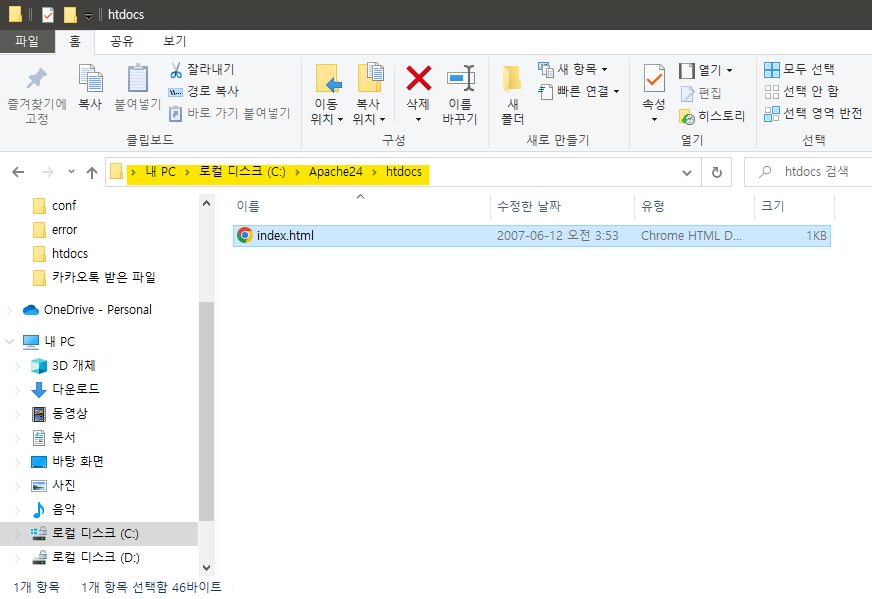The height and width of the screenshot is (599, 872).
Task: Click the Up one level arrow
Action: tap(92, 172)
